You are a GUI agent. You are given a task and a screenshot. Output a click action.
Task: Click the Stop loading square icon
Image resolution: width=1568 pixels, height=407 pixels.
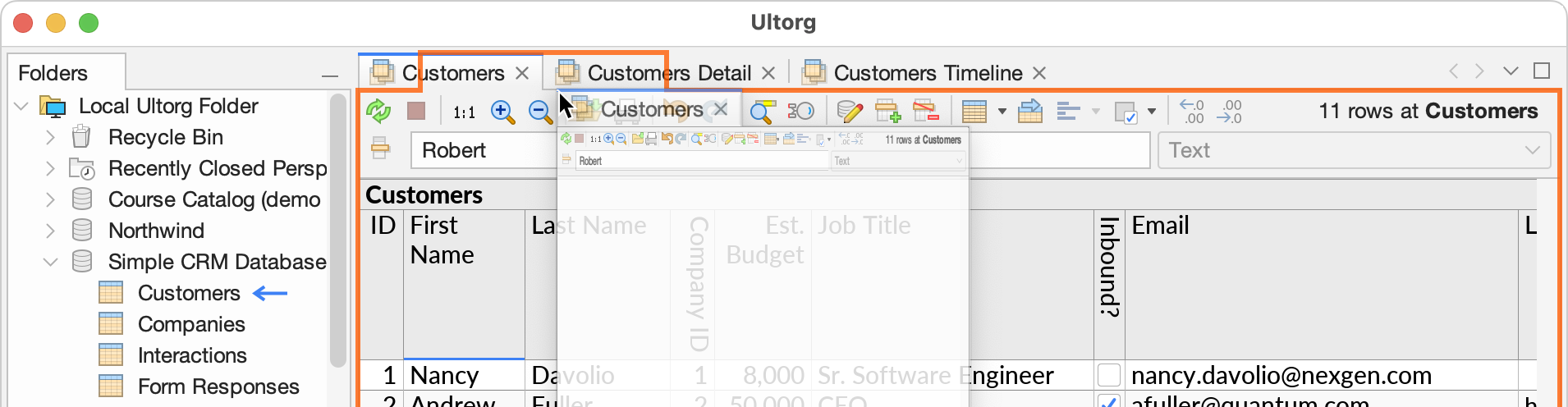click(416, 111)
